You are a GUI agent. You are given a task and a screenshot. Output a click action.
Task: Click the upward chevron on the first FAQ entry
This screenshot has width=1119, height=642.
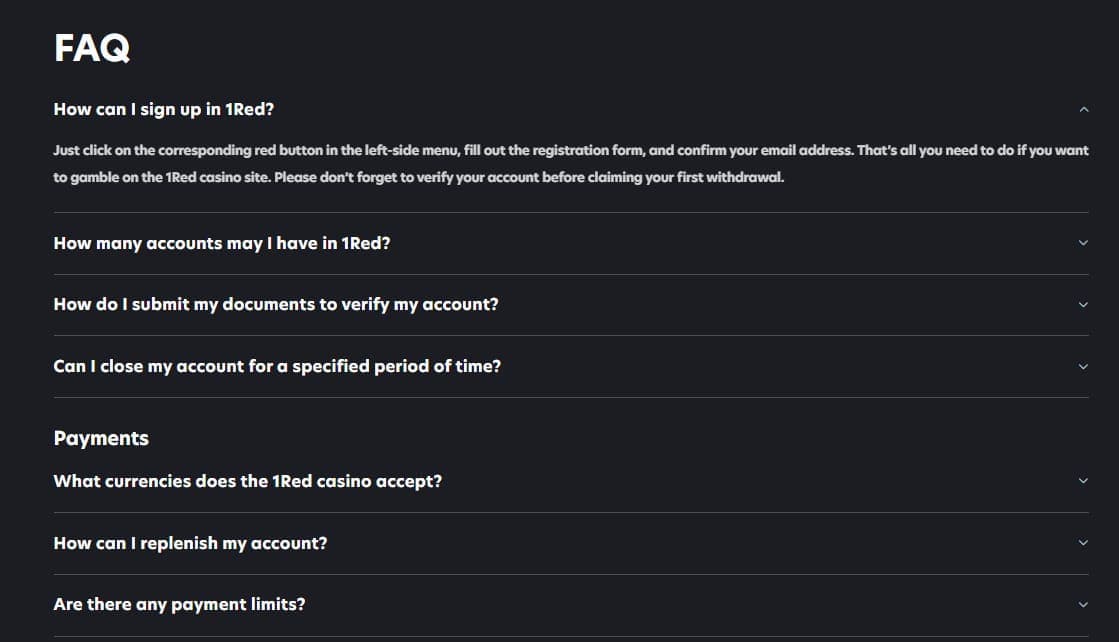(1084, 108)
